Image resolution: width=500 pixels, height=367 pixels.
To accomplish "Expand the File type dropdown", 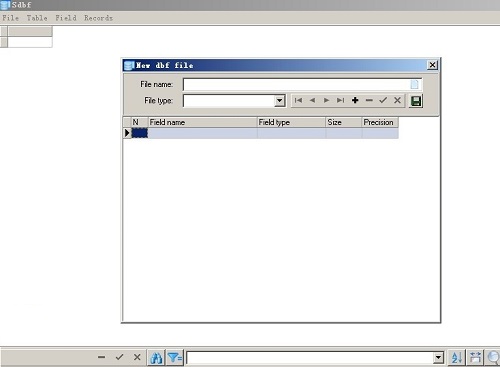I will pos(279,100).
